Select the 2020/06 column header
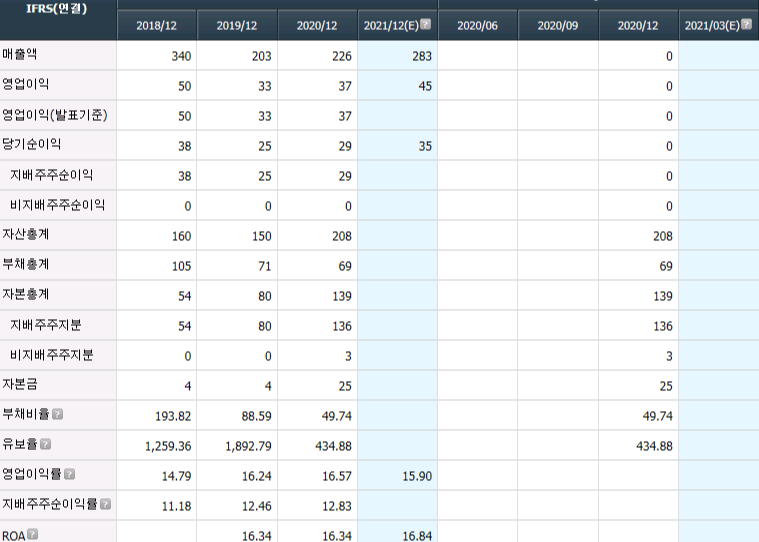 tap(477, 25)
